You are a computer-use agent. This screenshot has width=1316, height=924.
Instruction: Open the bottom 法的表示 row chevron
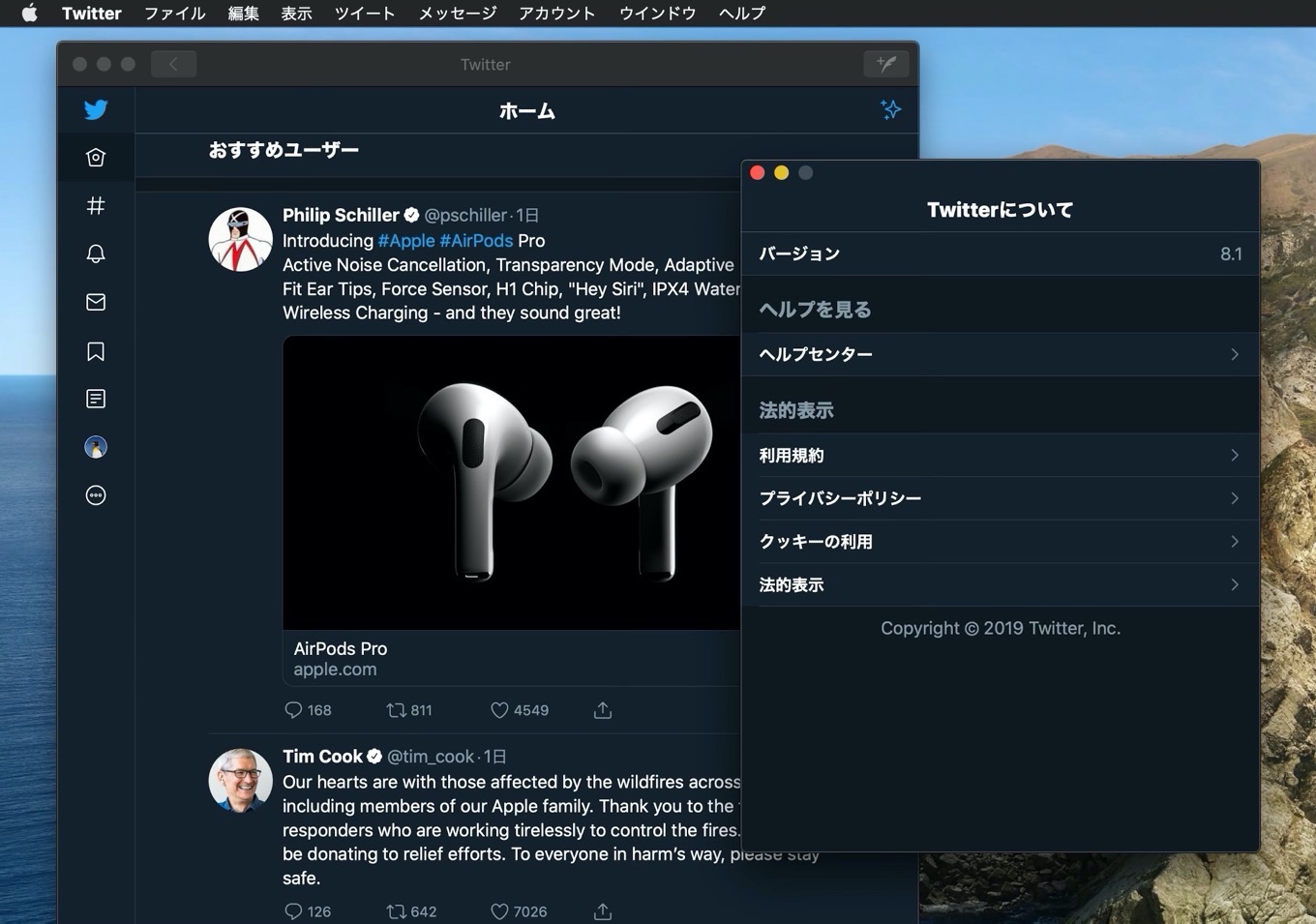[1235, 584]
